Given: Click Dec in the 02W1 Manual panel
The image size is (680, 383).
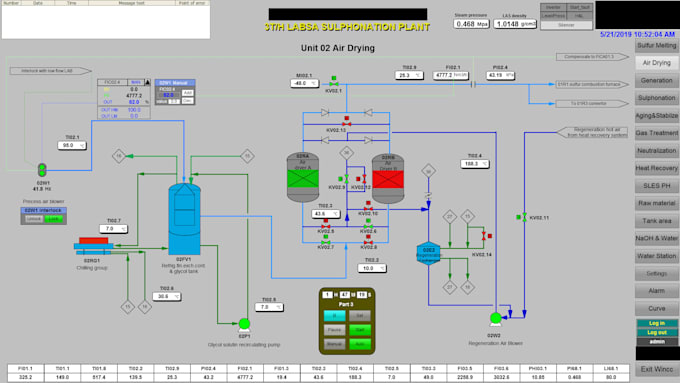Looking at the screenshot, I should tap(187, 101).
